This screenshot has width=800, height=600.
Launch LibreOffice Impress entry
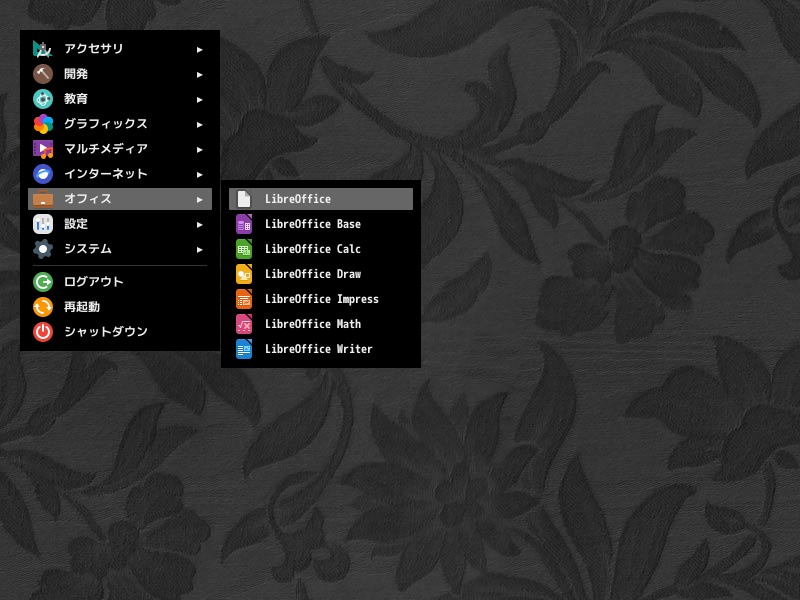tap(321, 299)
